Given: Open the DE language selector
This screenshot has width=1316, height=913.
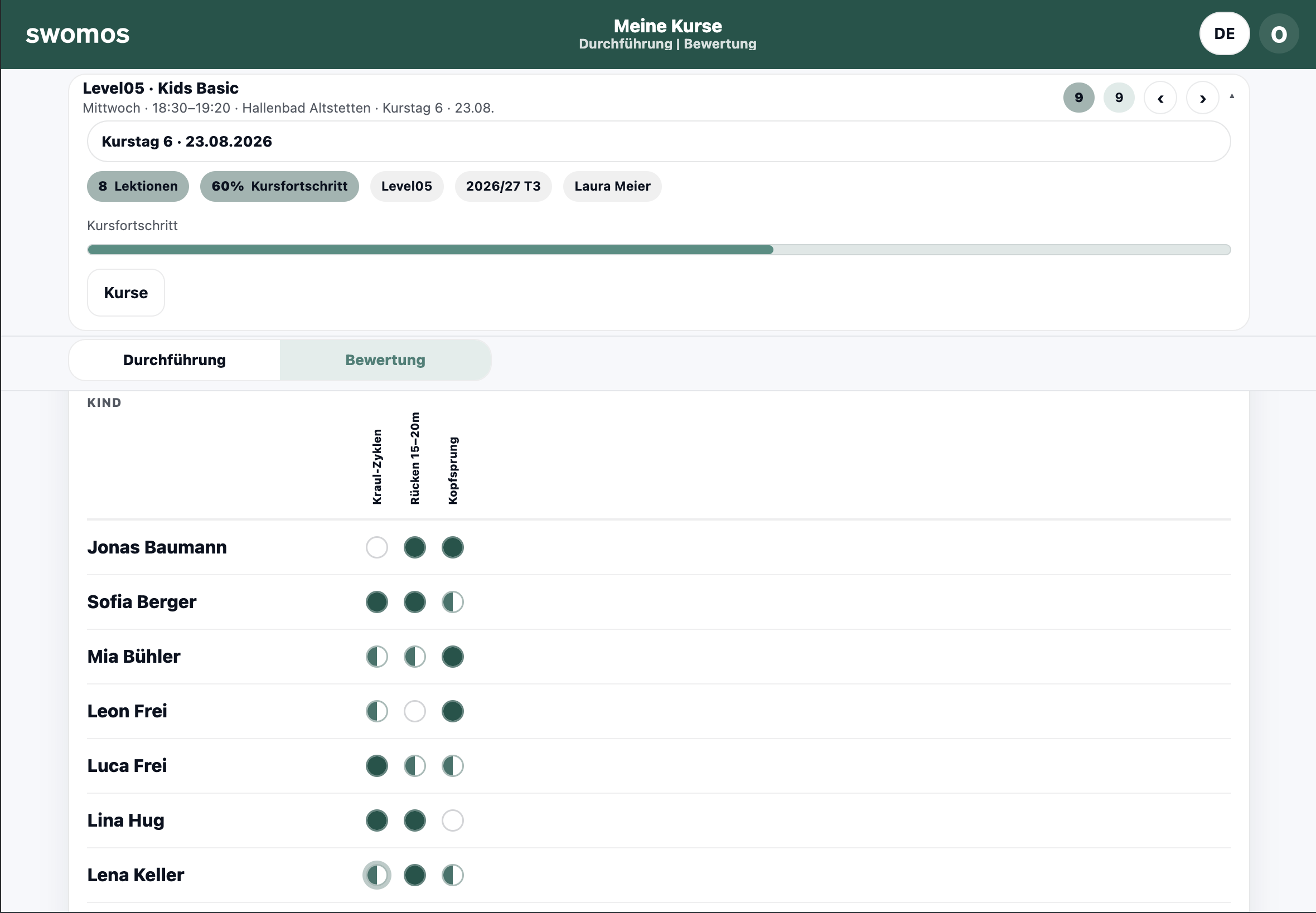Looking at the screenshot, I should coord(1224,34).
